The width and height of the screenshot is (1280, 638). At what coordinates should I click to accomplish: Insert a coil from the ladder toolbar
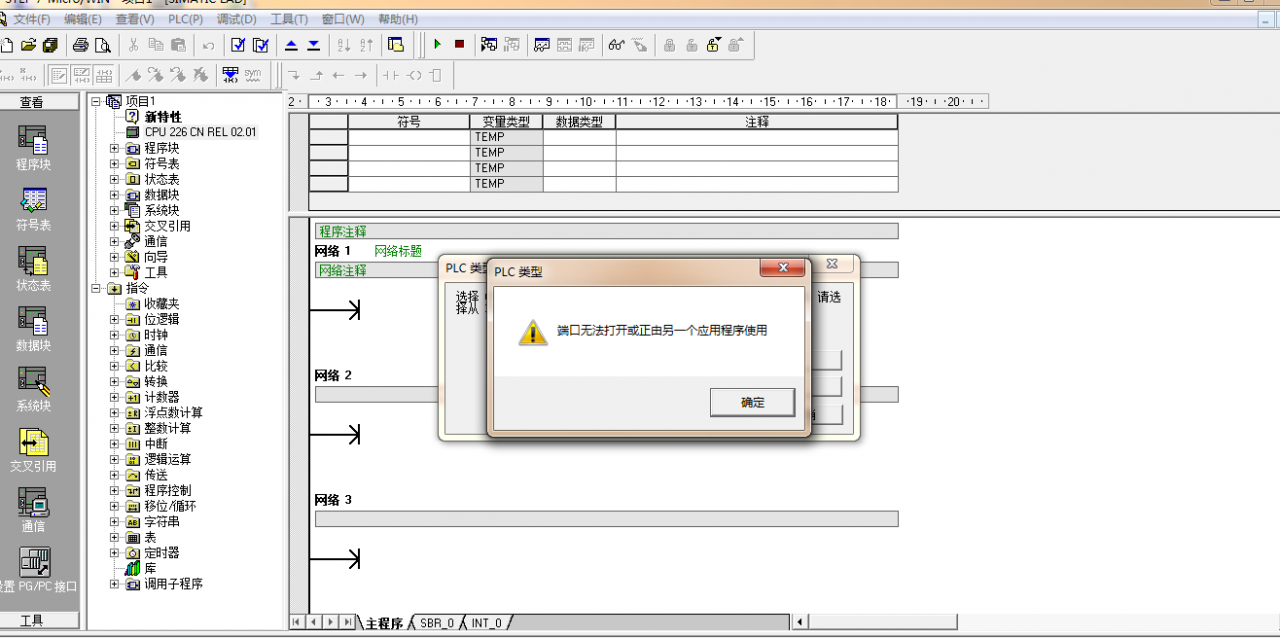tap(414, 75)
